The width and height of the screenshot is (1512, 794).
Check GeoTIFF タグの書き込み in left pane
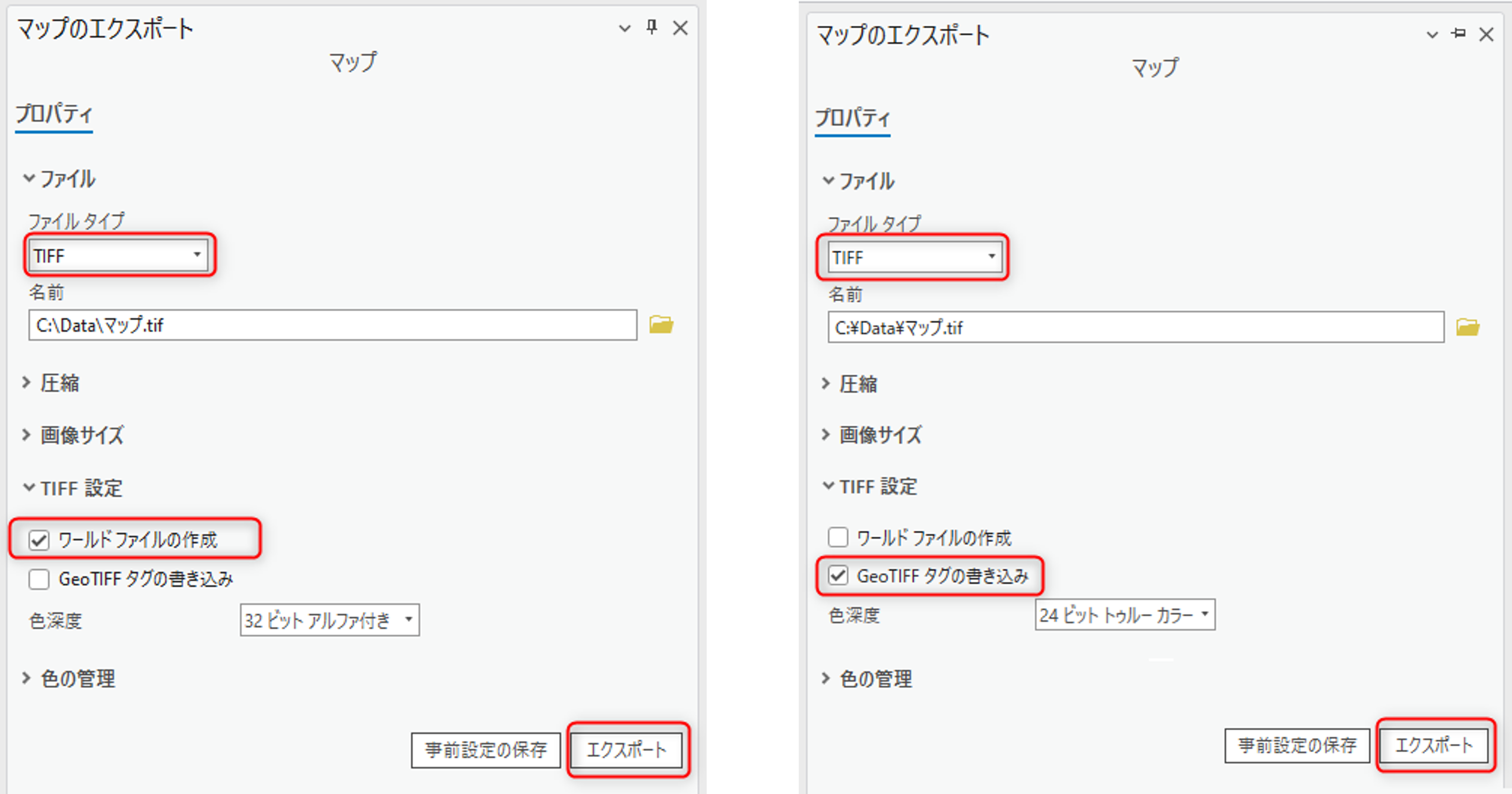(x=39, y=579)
